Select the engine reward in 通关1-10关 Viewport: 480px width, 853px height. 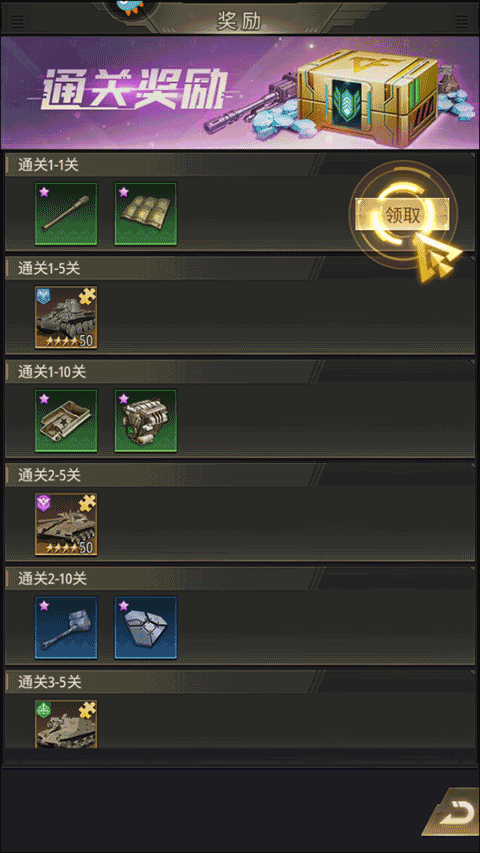coord(145,421)
